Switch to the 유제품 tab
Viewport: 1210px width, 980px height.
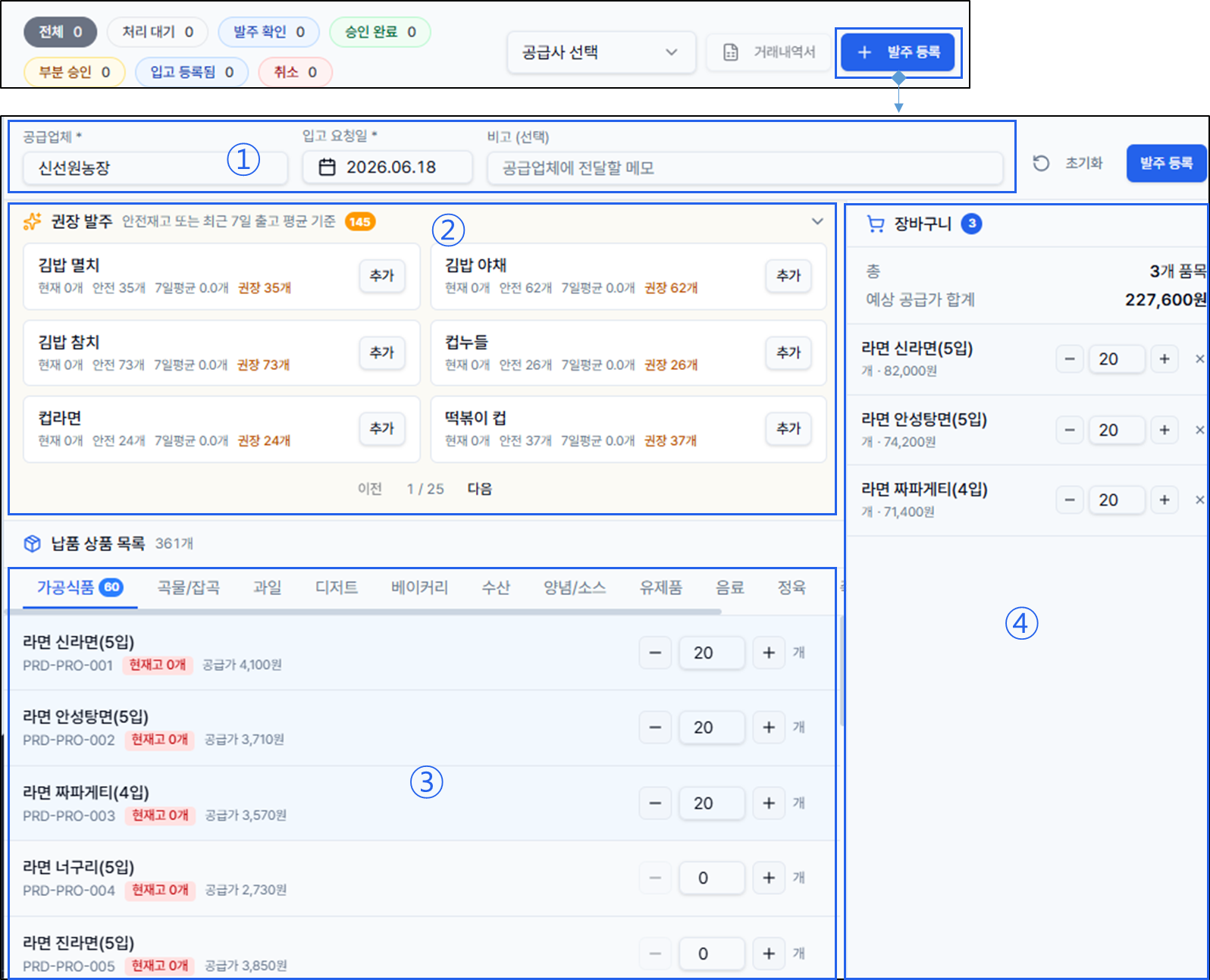[x=661, y=587]
